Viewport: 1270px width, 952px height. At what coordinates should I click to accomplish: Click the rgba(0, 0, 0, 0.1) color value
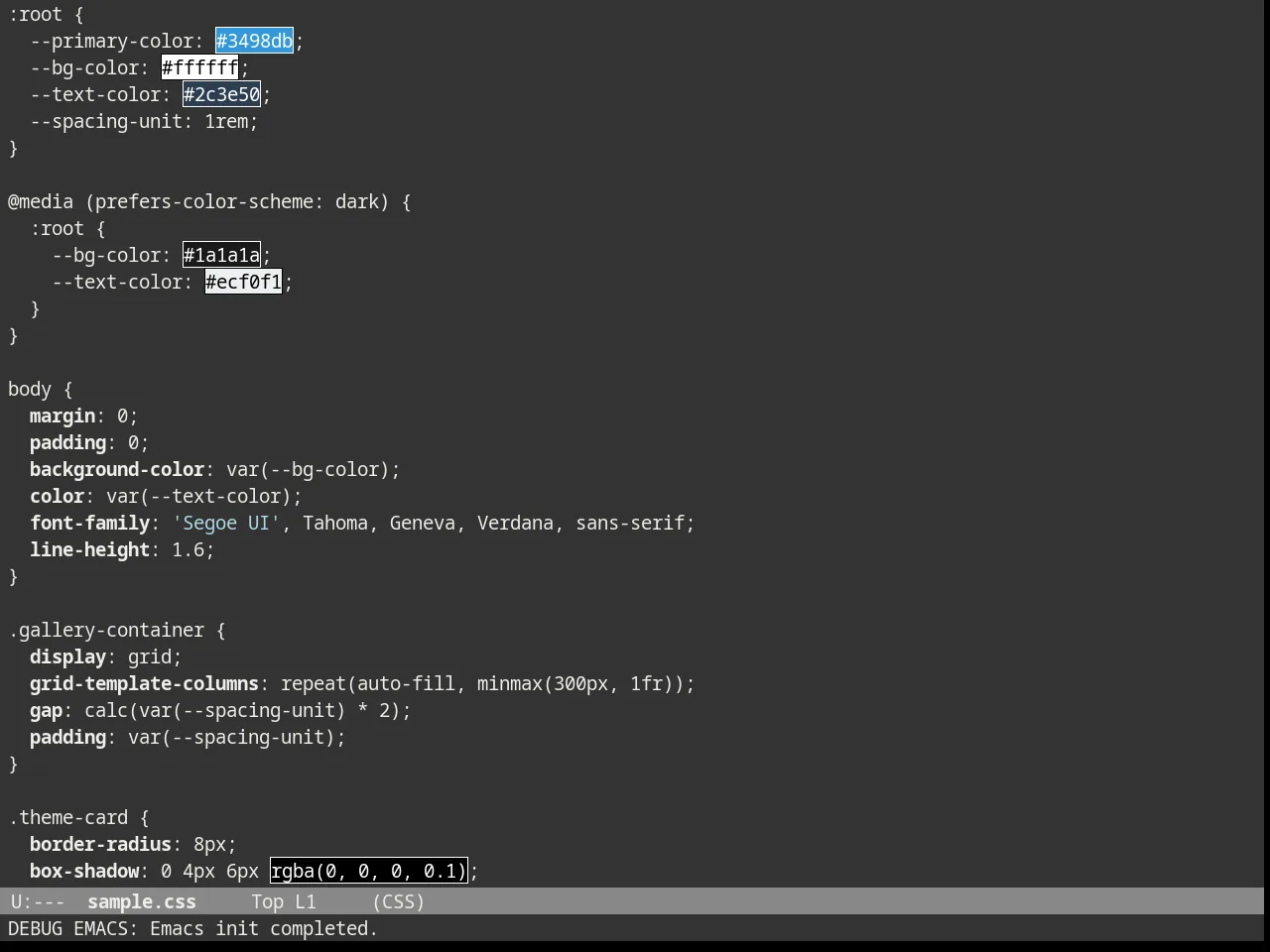[x=368, y=871]
